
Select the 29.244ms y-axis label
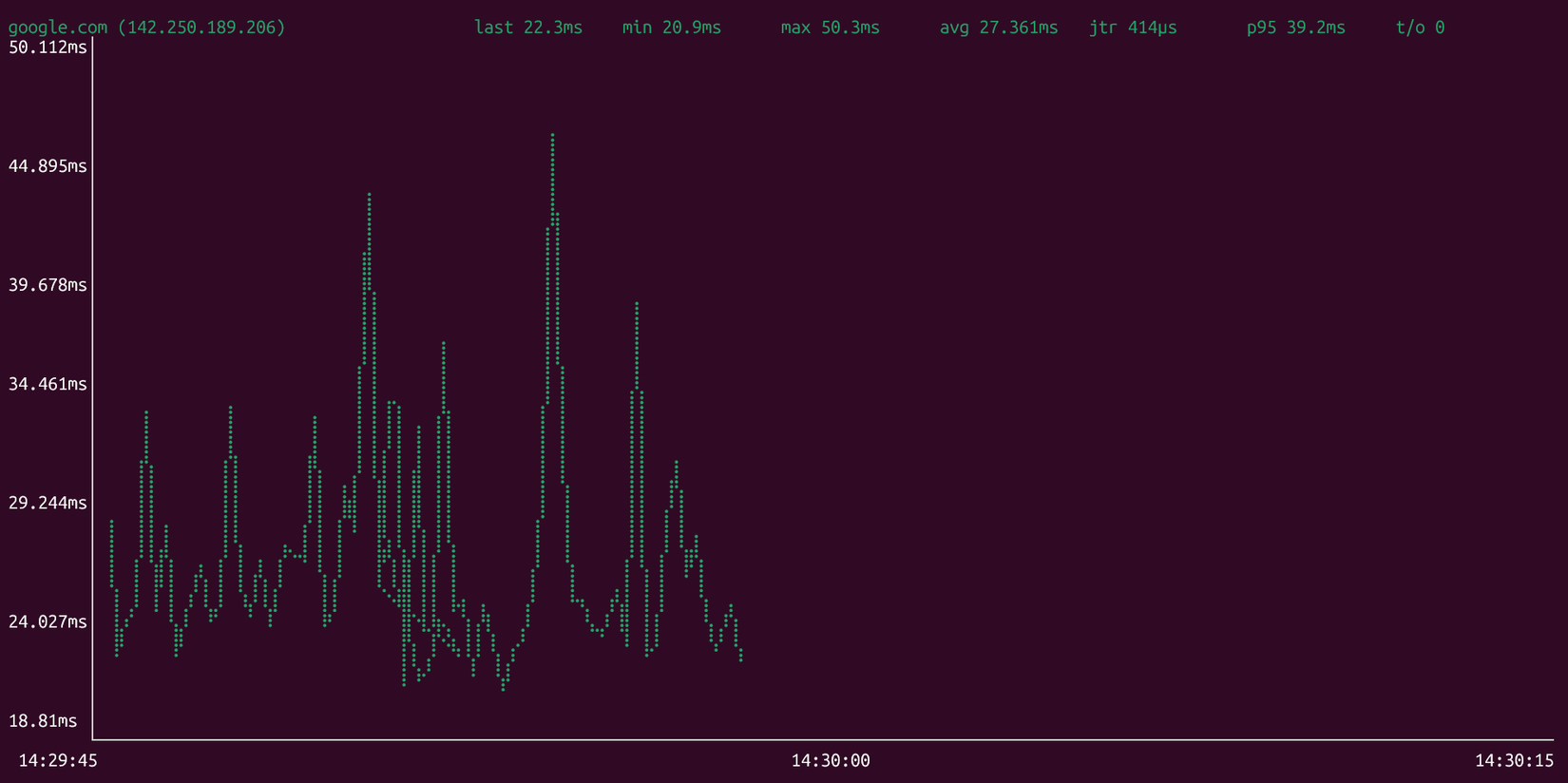pyautogui.click(x=48, y=503)
